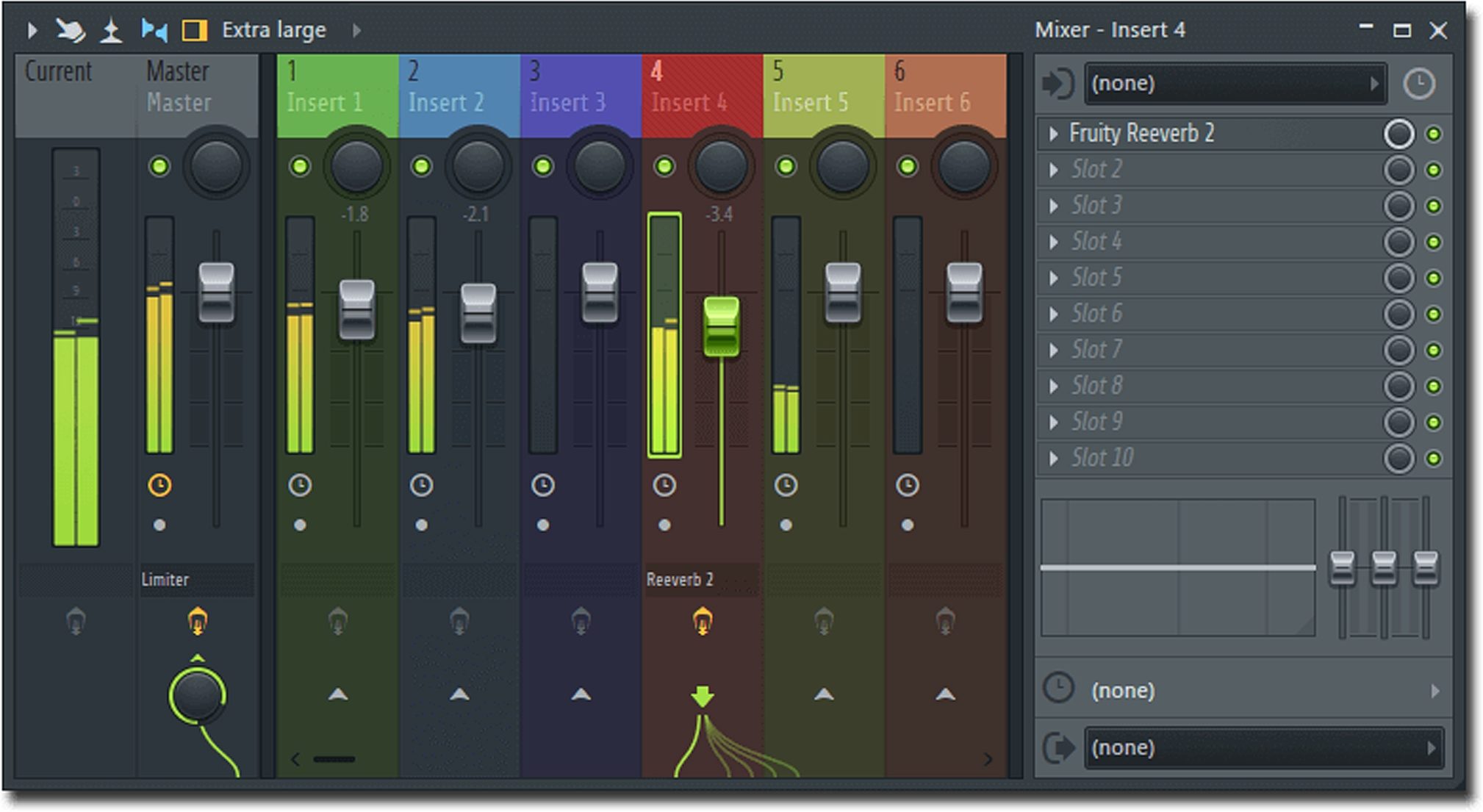The image size is (1483, 812).
Task: Click Reeverb 2 label on Insert 4
Action: [x=680, y=580]
